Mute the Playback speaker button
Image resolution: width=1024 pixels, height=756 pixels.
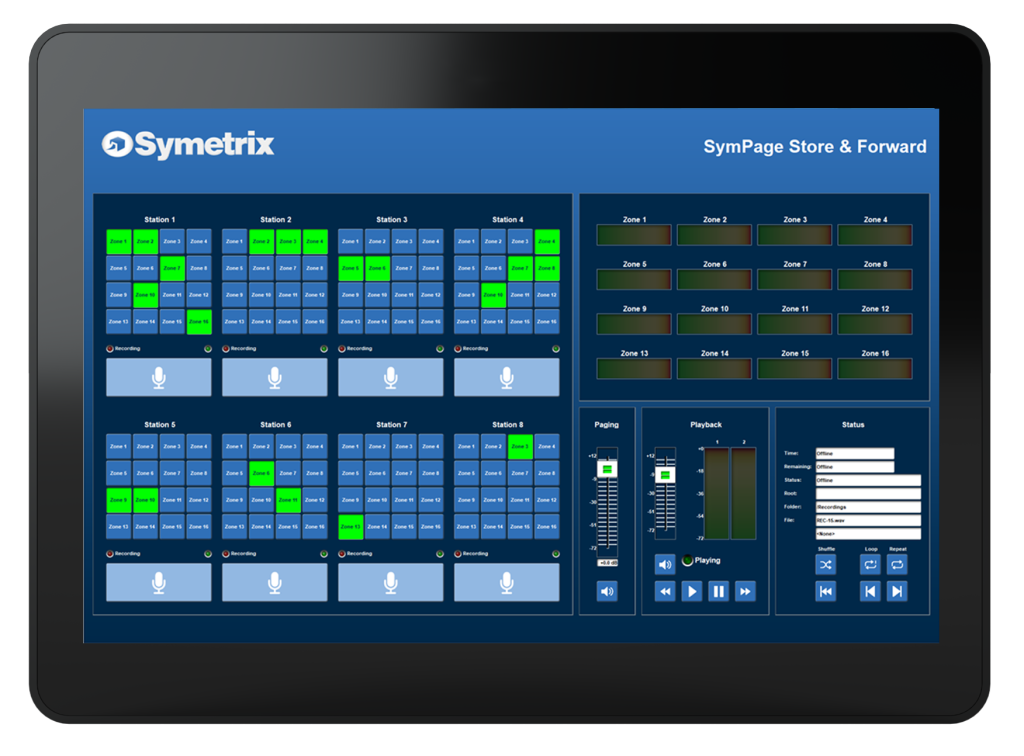point(665,565)
